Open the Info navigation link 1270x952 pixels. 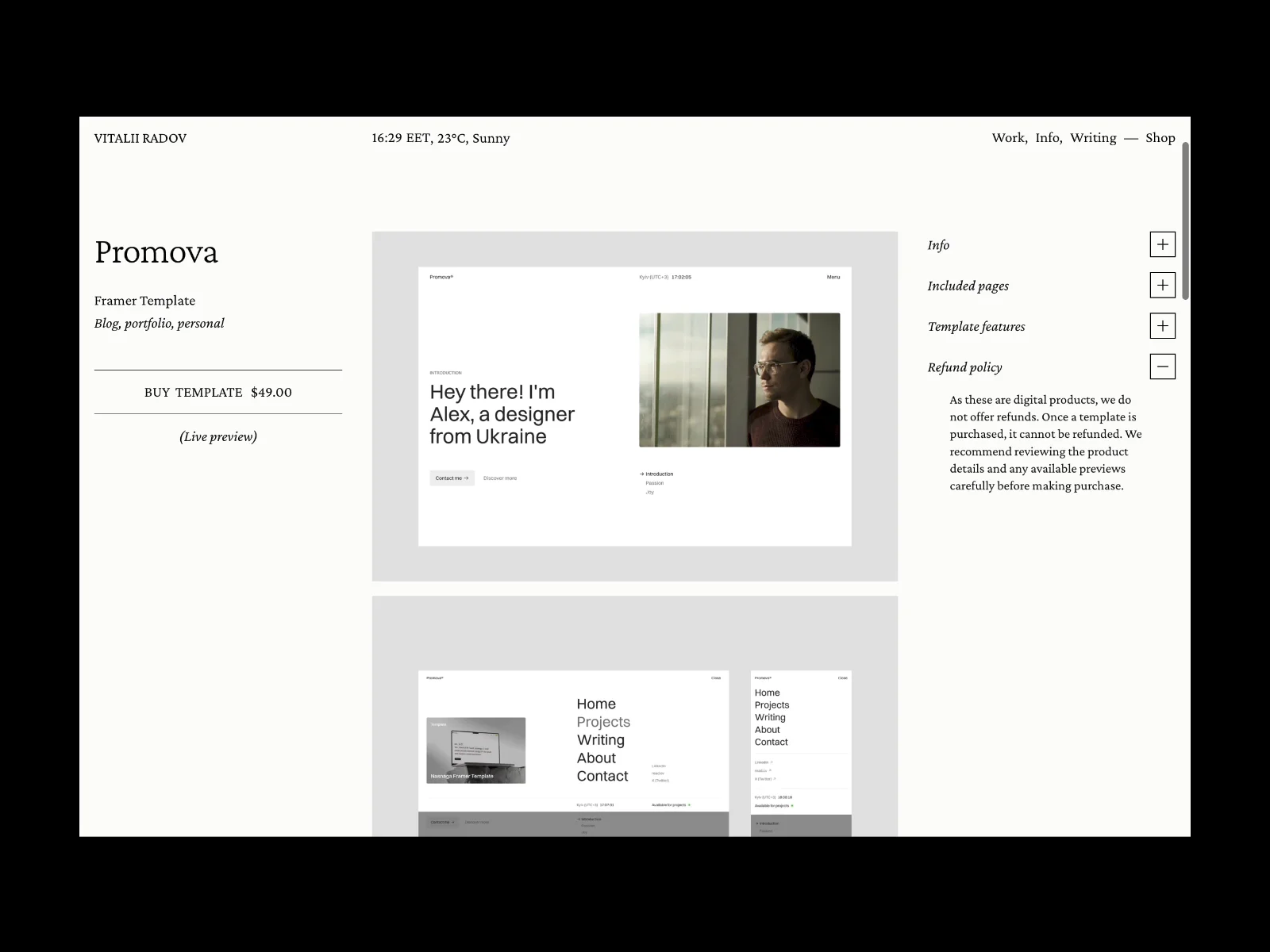coord(1048,138)
